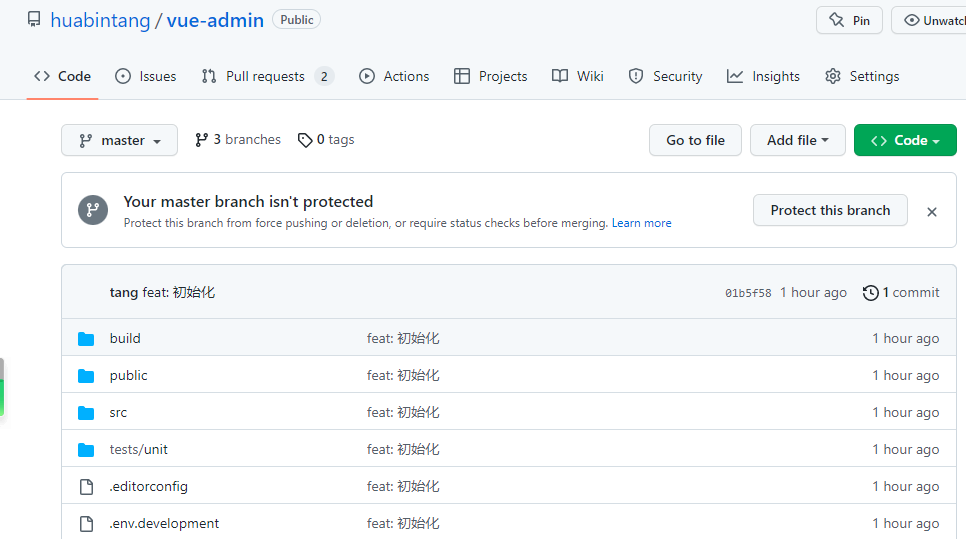Click the src row commit message
Viewport: 966px width, 539px height.
tap(403, 412)
